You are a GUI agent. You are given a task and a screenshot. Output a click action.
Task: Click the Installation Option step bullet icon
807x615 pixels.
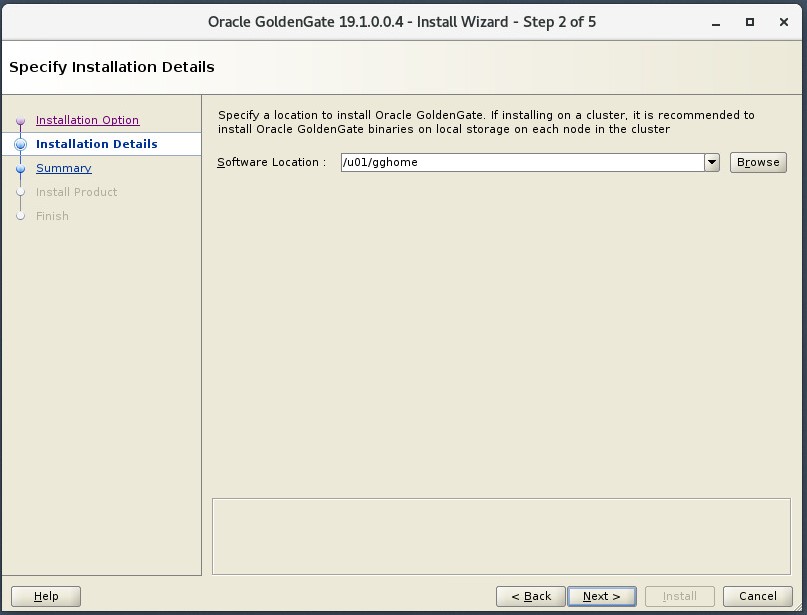(x=21, y=120)
